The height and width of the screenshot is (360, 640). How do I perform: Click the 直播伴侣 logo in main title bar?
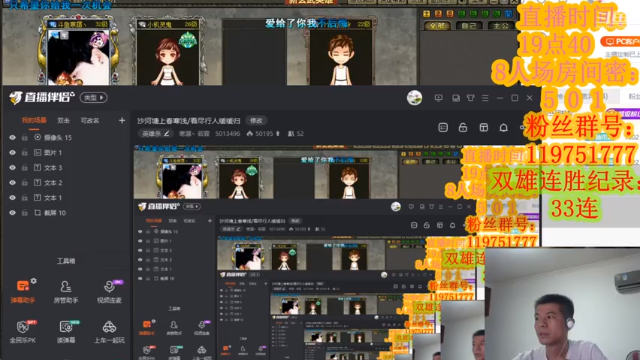[42, 98]
